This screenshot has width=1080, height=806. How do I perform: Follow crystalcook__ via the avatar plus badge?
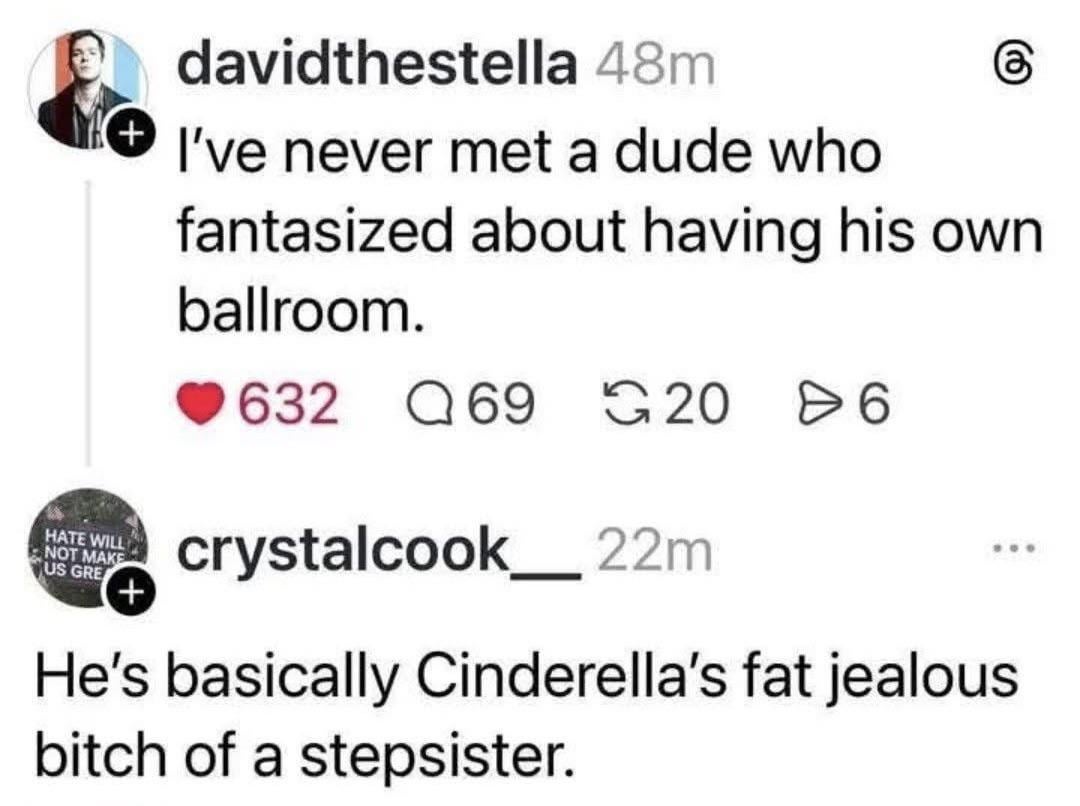pyautogui.click(x=127, y=594)
